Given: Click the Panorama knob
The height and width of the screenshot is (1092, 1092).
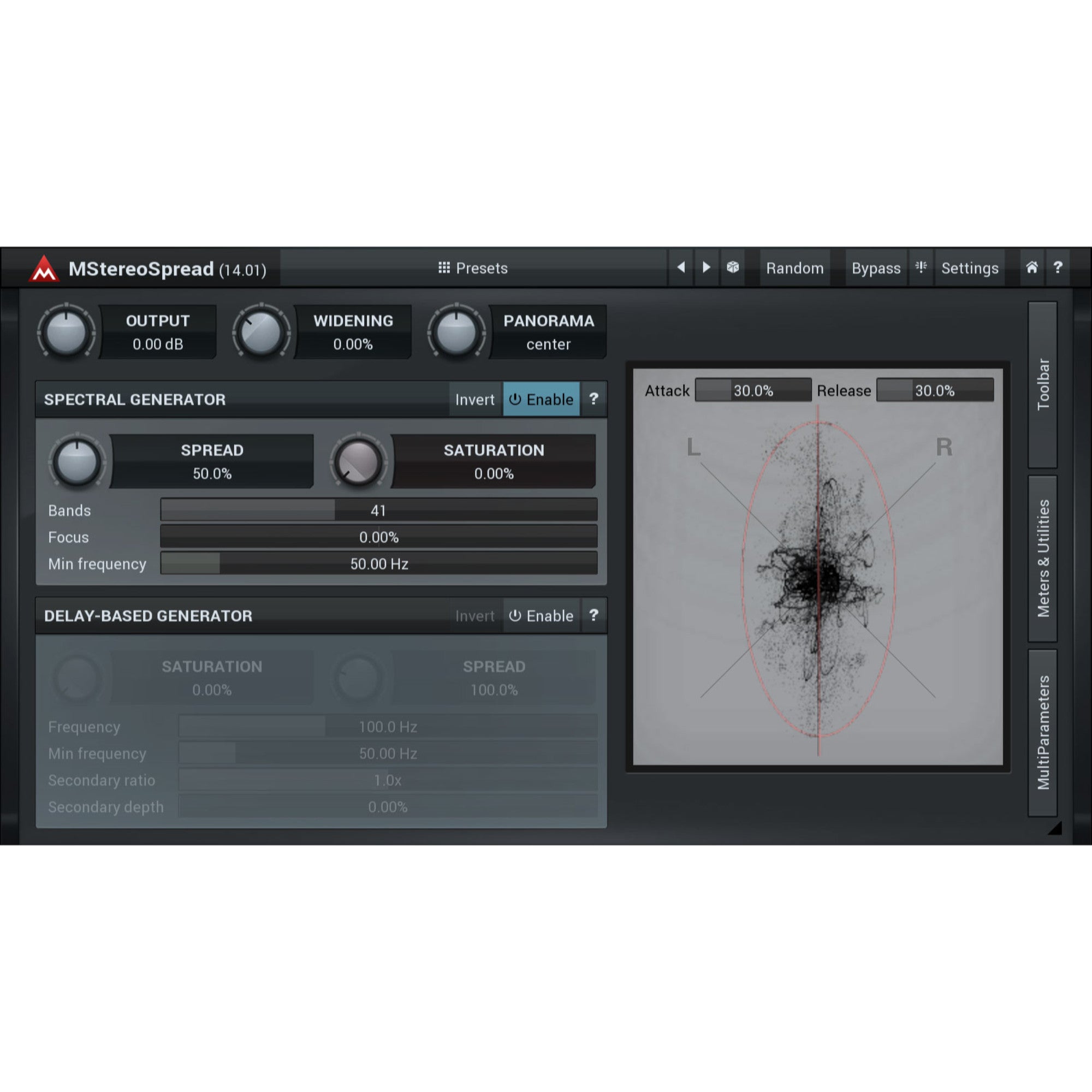Looking at the screenshot, I should coord(456,333).
